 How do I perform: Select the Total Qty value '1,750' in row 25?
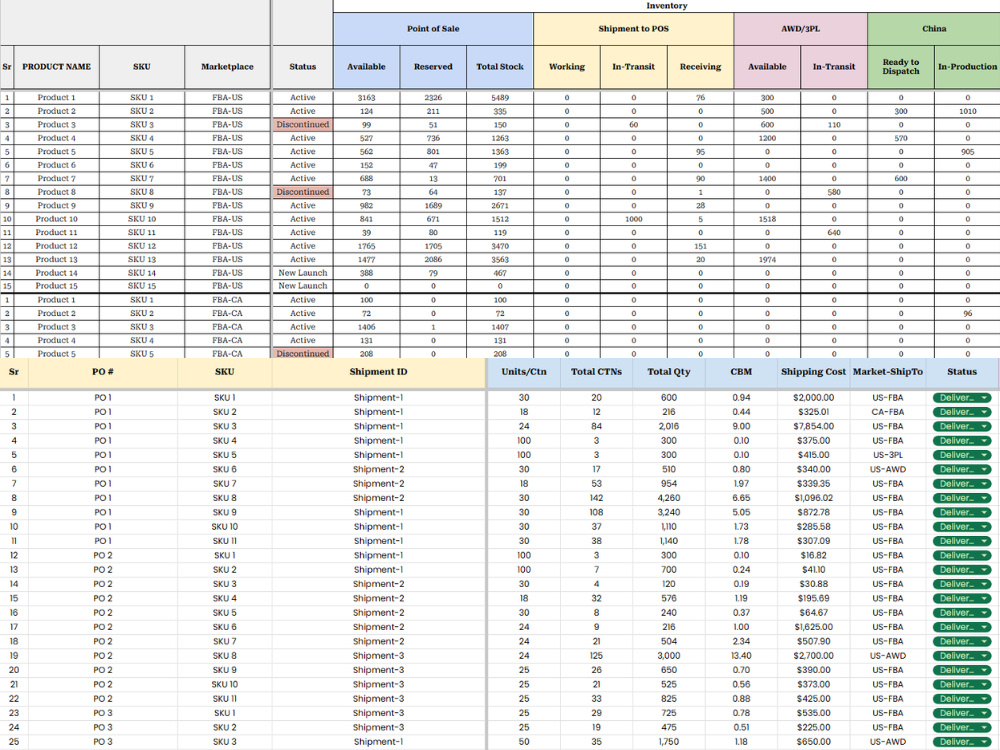[x=669, y=742]
